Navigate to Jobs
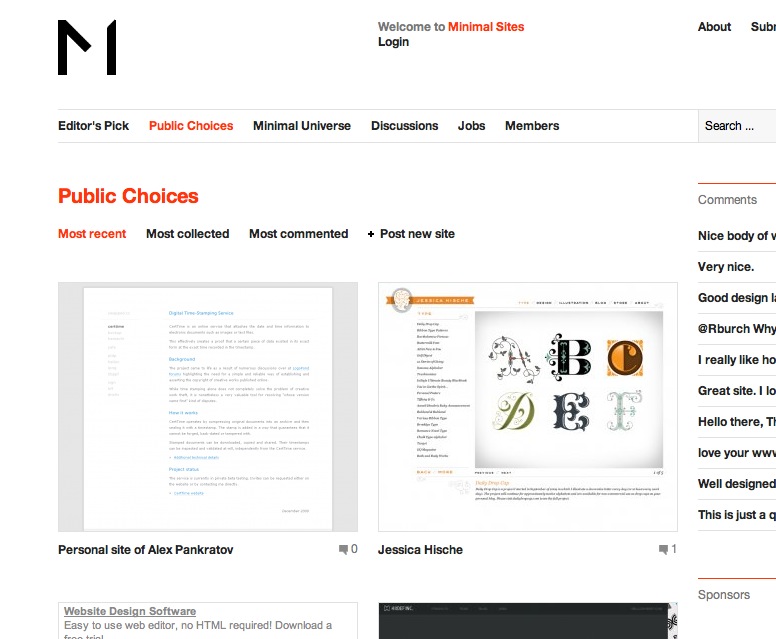Screen dimensions: 776x639 pos(471,126)
